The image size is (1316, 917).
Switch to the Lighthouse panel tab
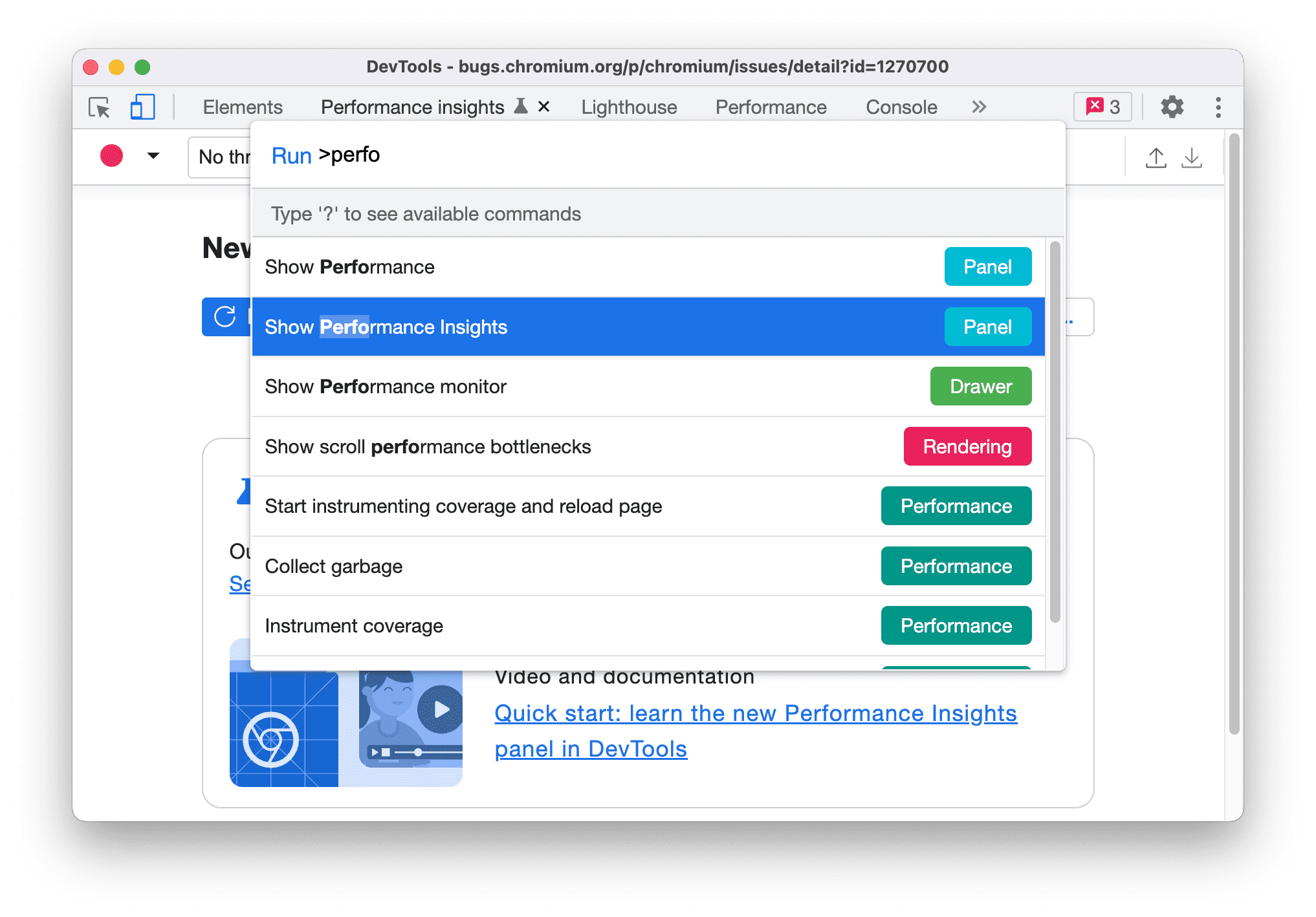628,105
